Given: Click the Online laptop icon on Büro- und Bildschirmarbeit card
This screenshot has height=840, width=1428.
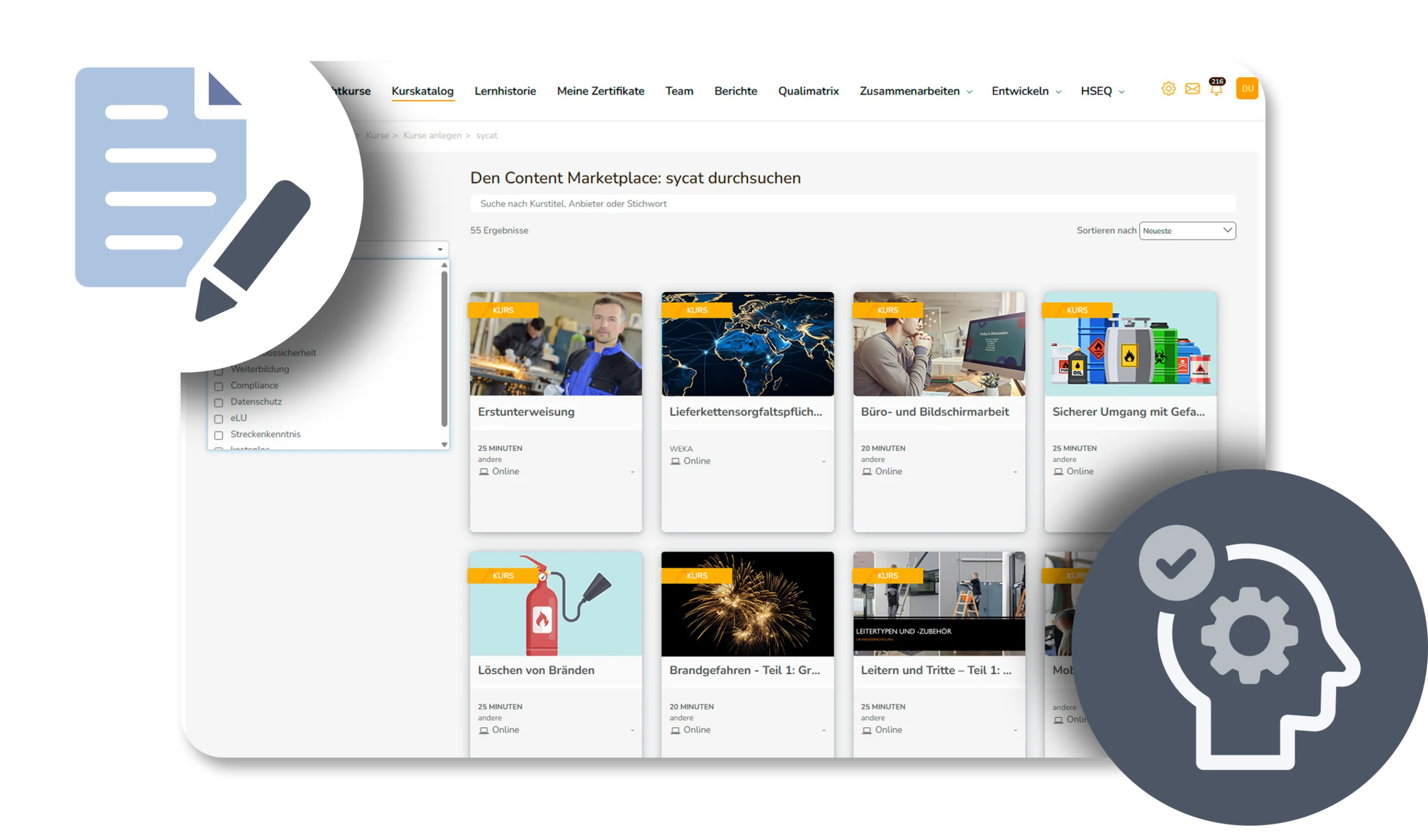Looking at the screenshot, I should coord(866,471).
